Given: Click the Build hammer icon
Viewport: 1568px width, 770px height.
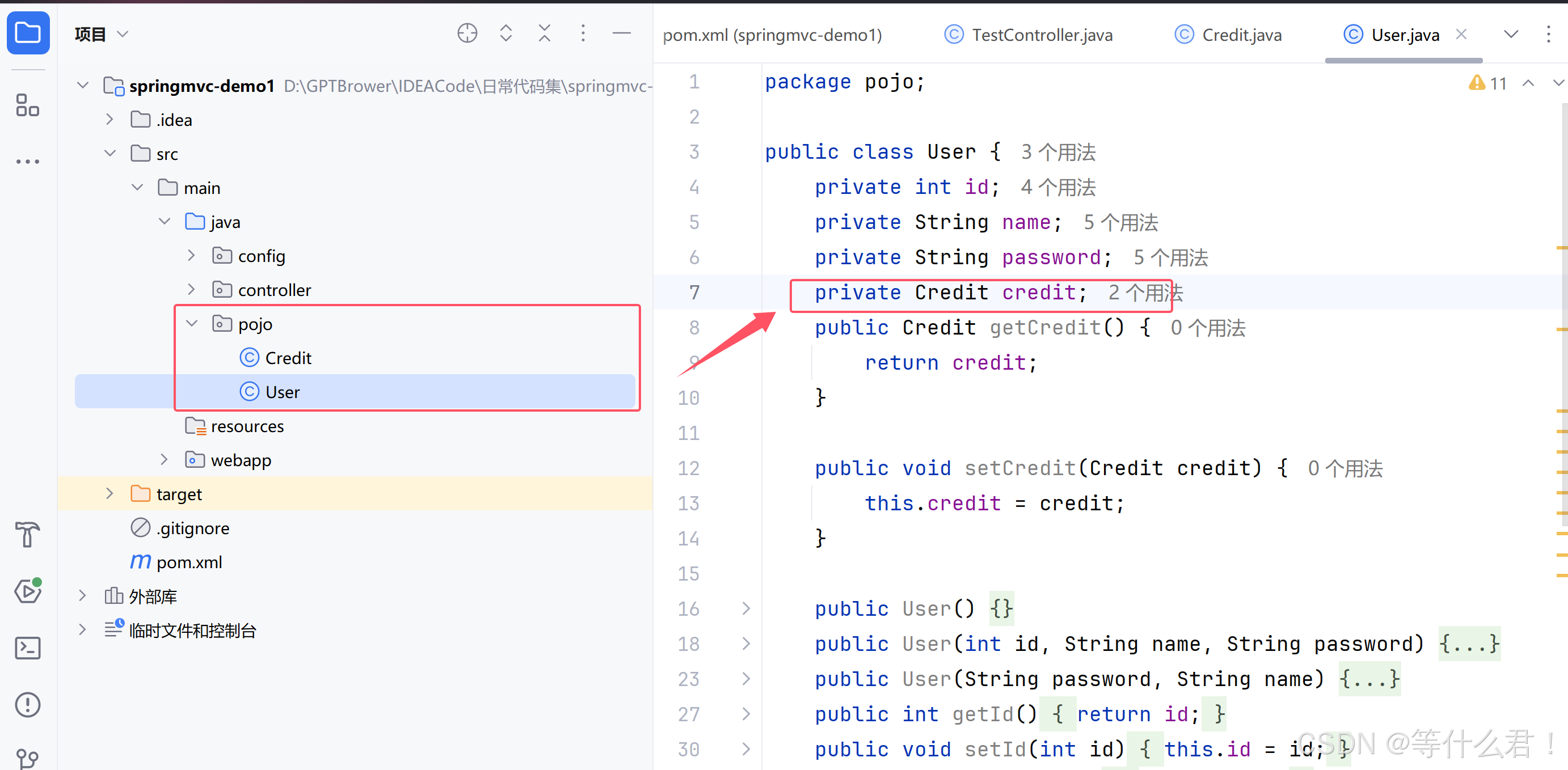Looking at the screenshot, I should click(28, 534).
